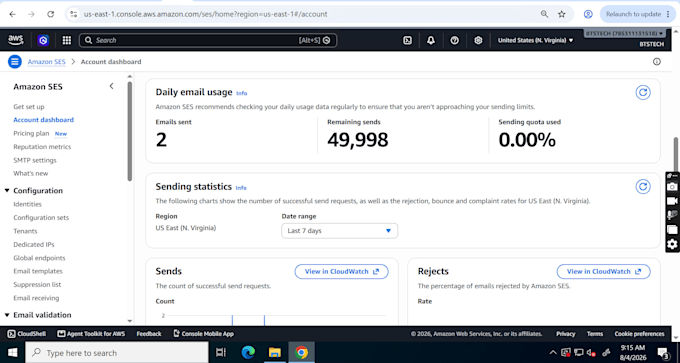Open the AWS services grid menu
The height and width of the screenshot is (363, 680).
coord(66,40)
